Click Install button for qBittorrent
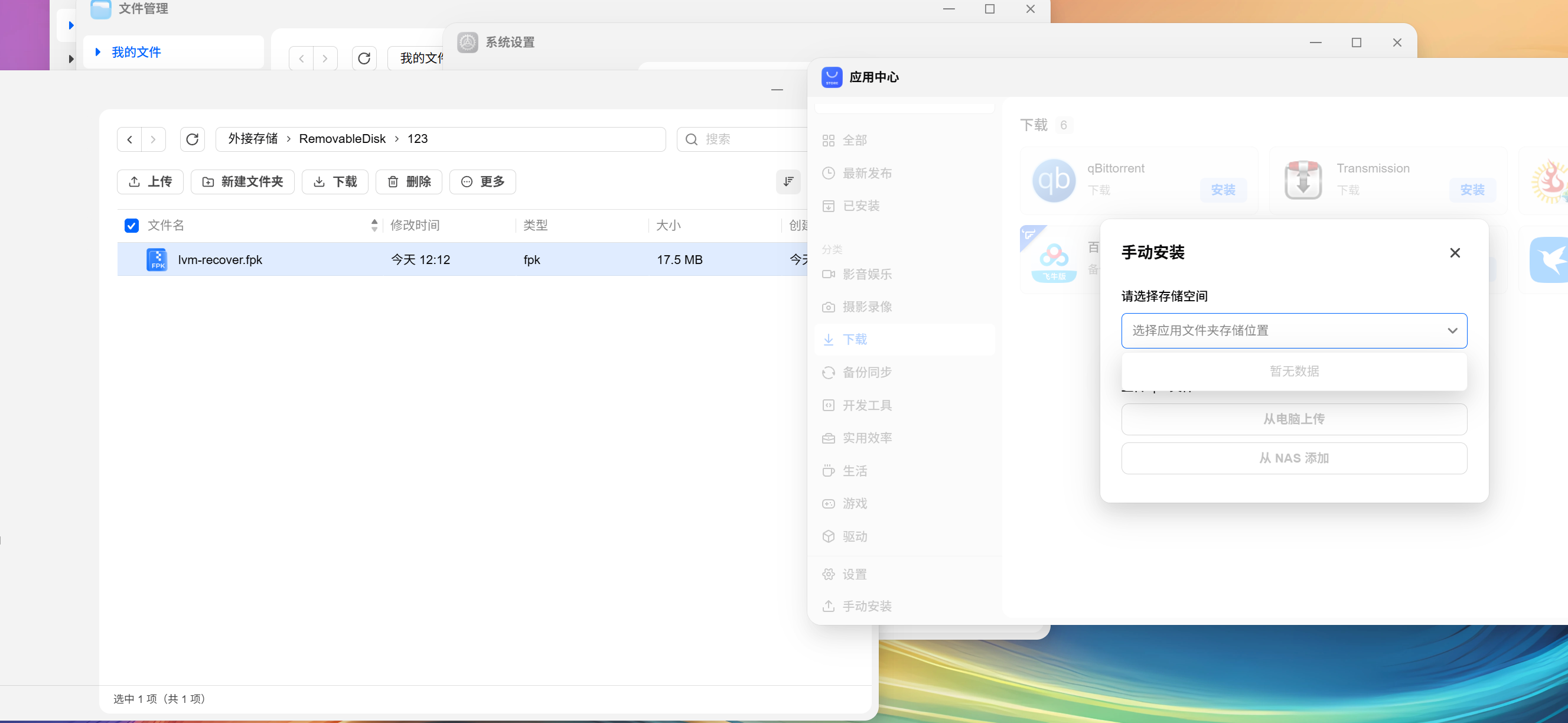 [x=1224, y=190]
